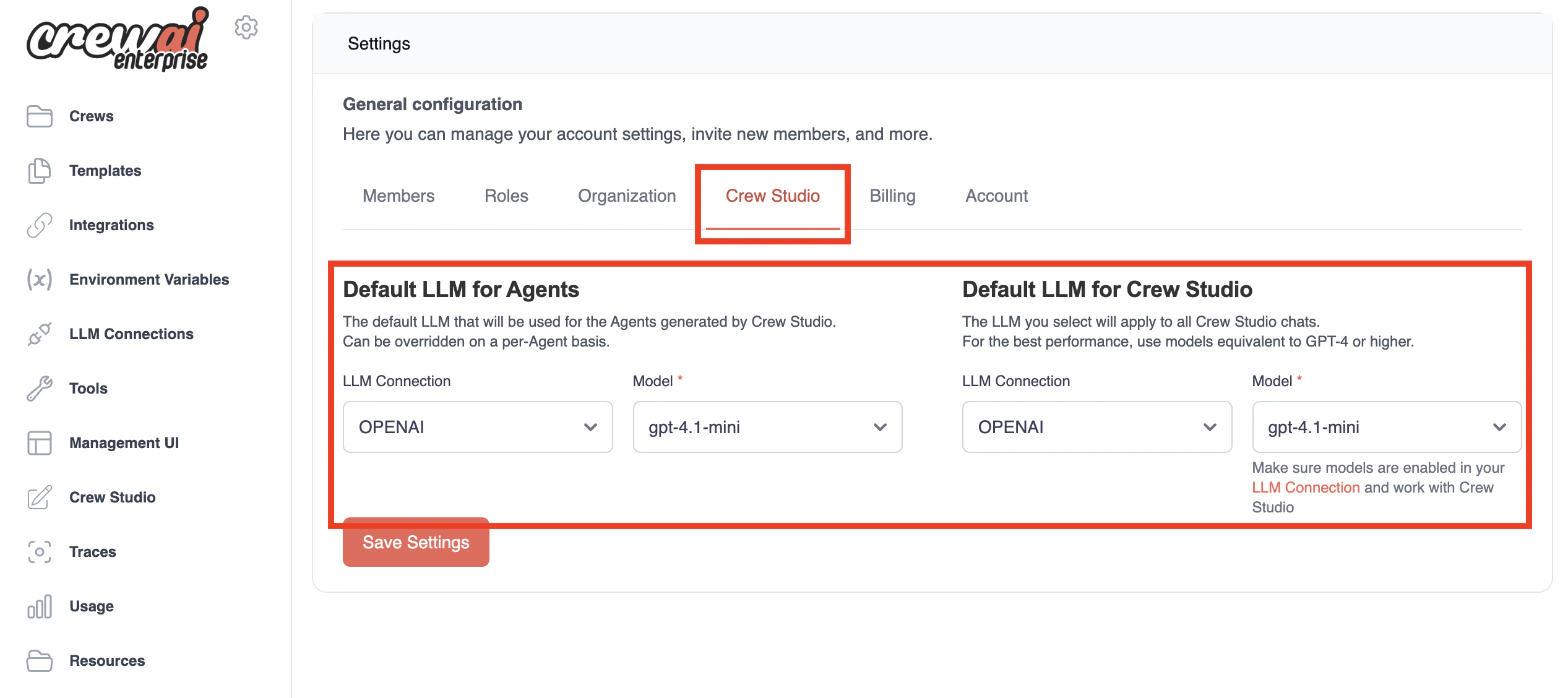
Task: Open the Resources section
Action: (106, 660)
